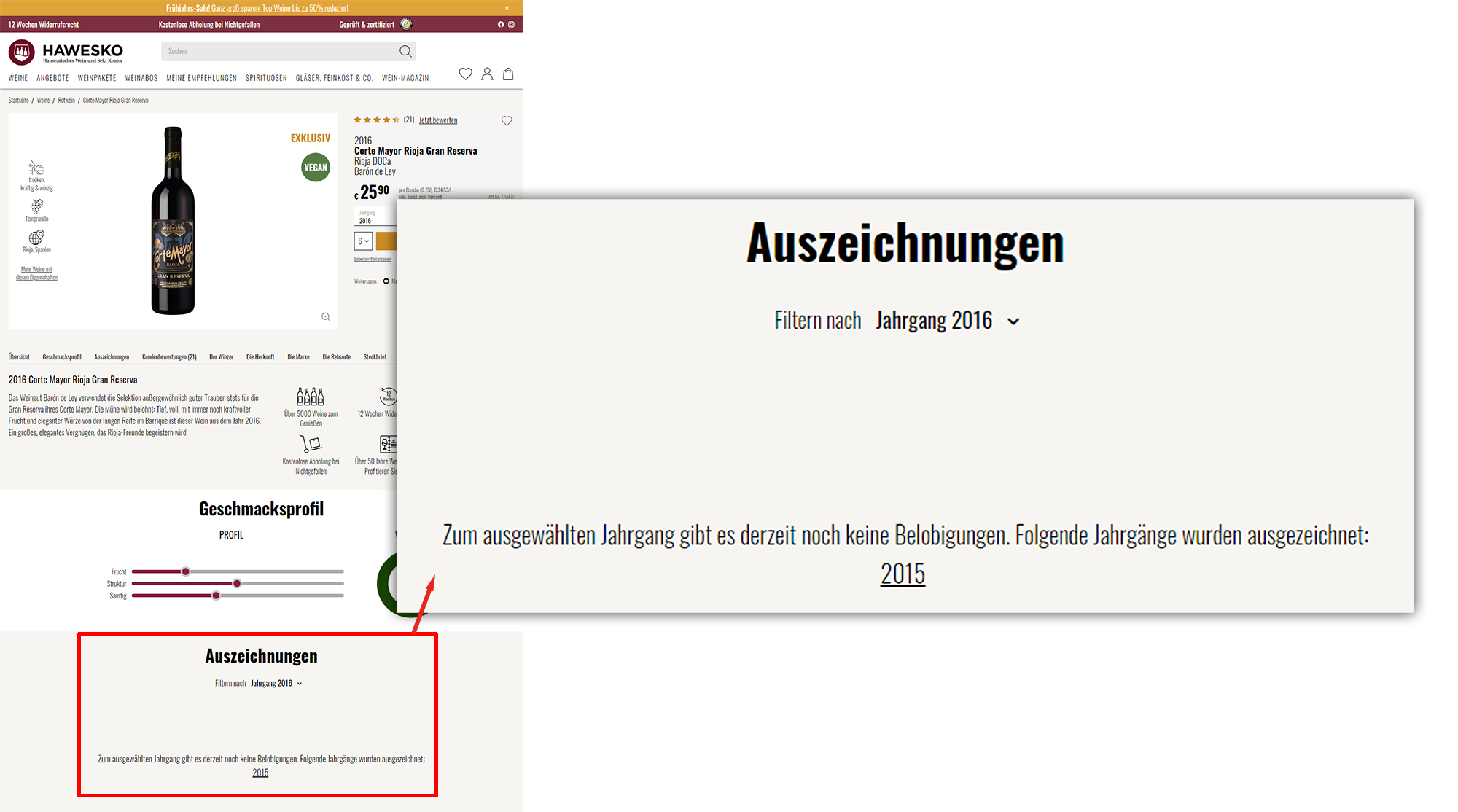The height and width of the screenshot is (812, 1458).
Task: Click the trocken, kräftig & würzig icon
Action: point(36,168)
